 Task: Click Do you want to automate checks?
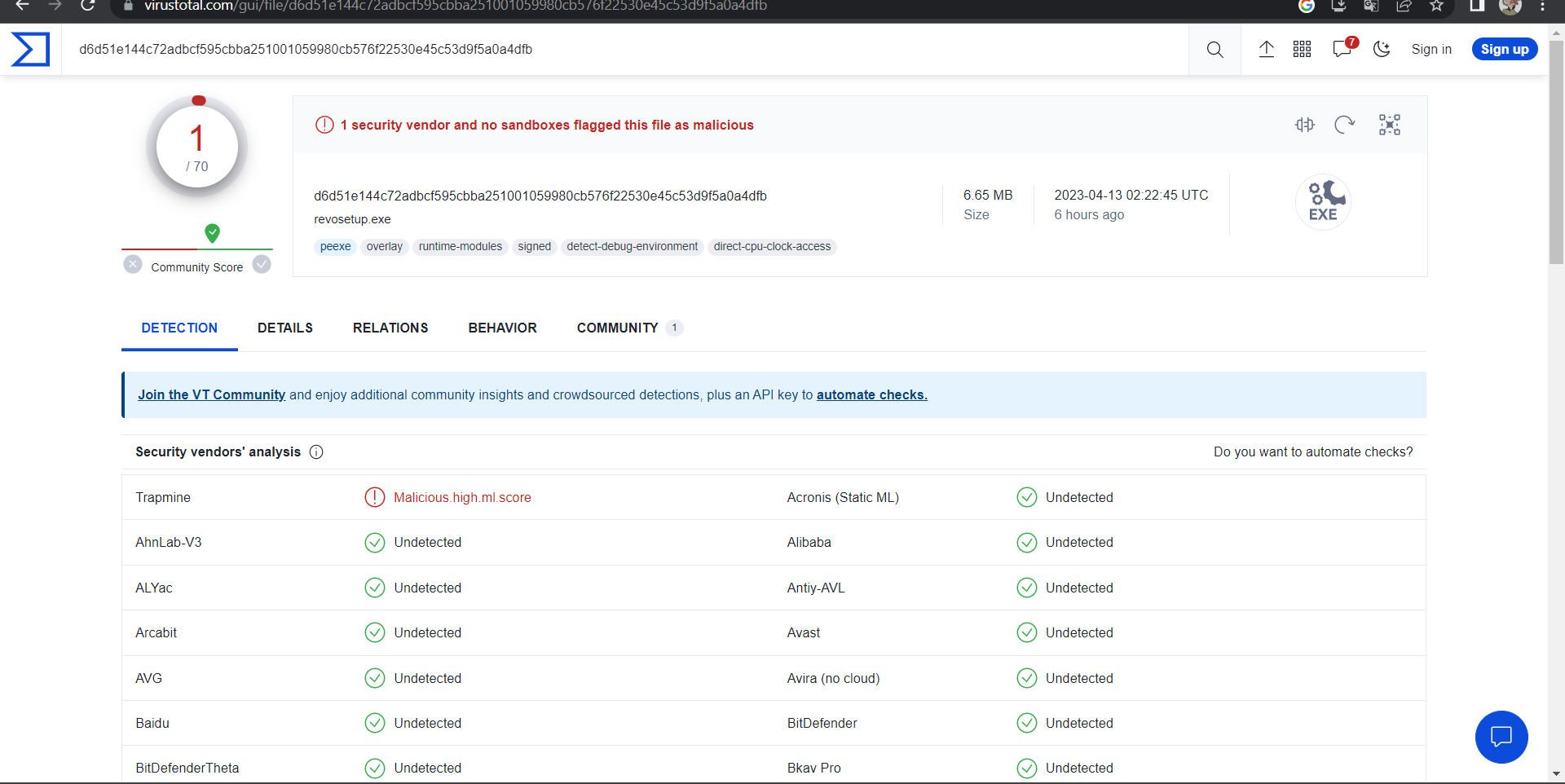click(x=1313, y=452)
